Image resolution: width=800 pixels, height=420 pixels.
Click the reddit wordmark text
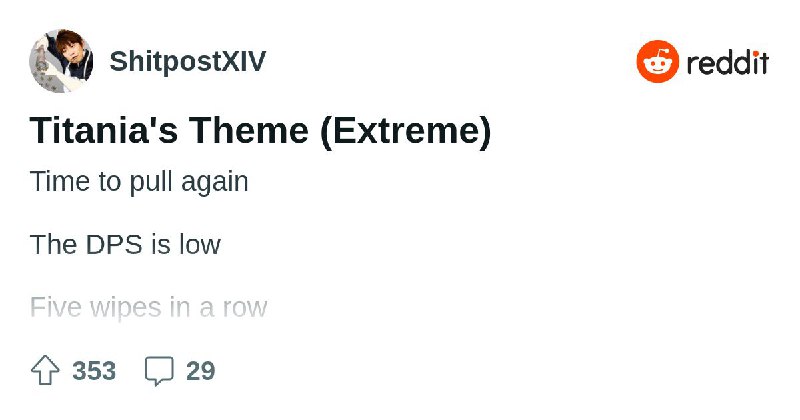(x=727, y=62)
